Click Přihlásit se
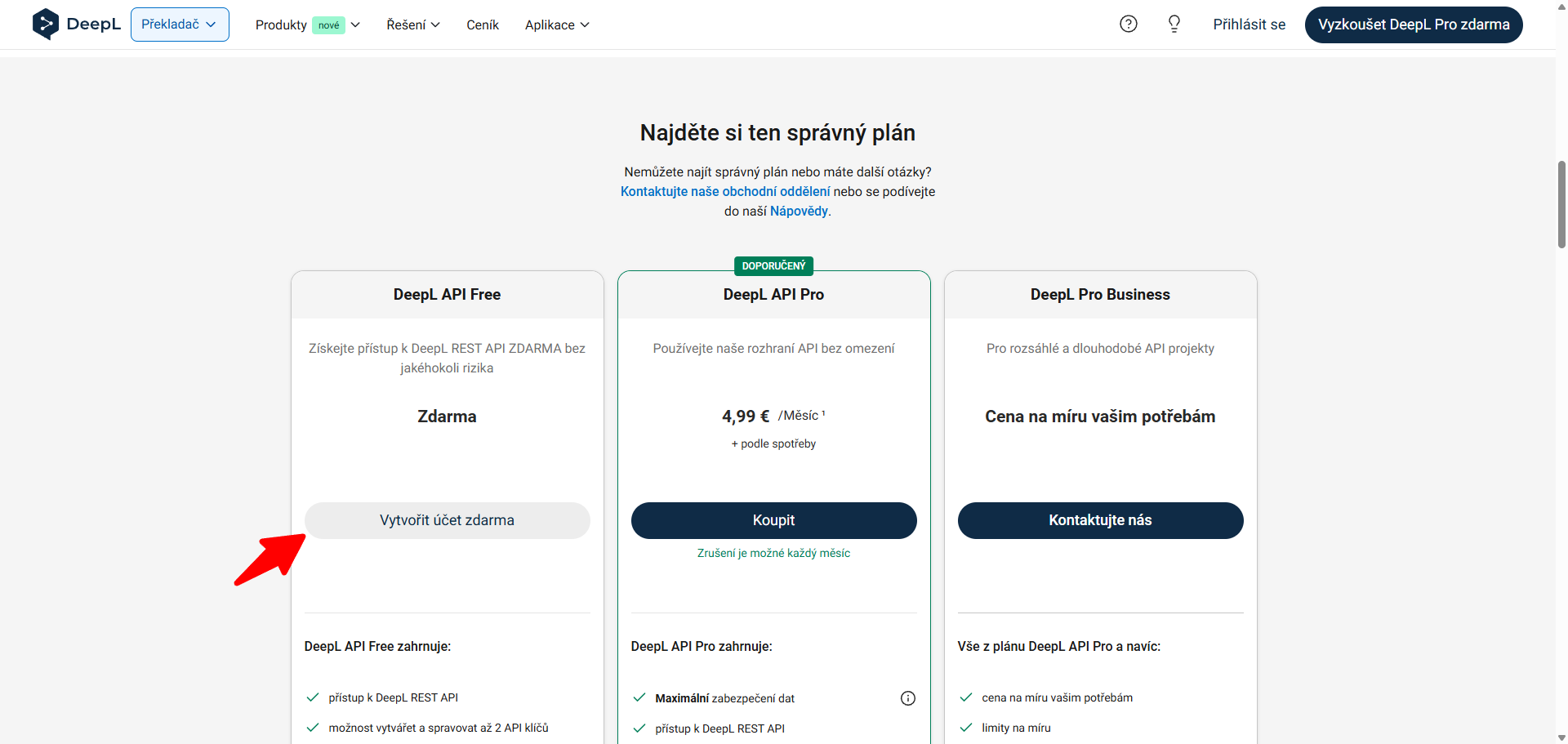The height and width of the screenshot is (744, 1568). (x=1249, y=25)
